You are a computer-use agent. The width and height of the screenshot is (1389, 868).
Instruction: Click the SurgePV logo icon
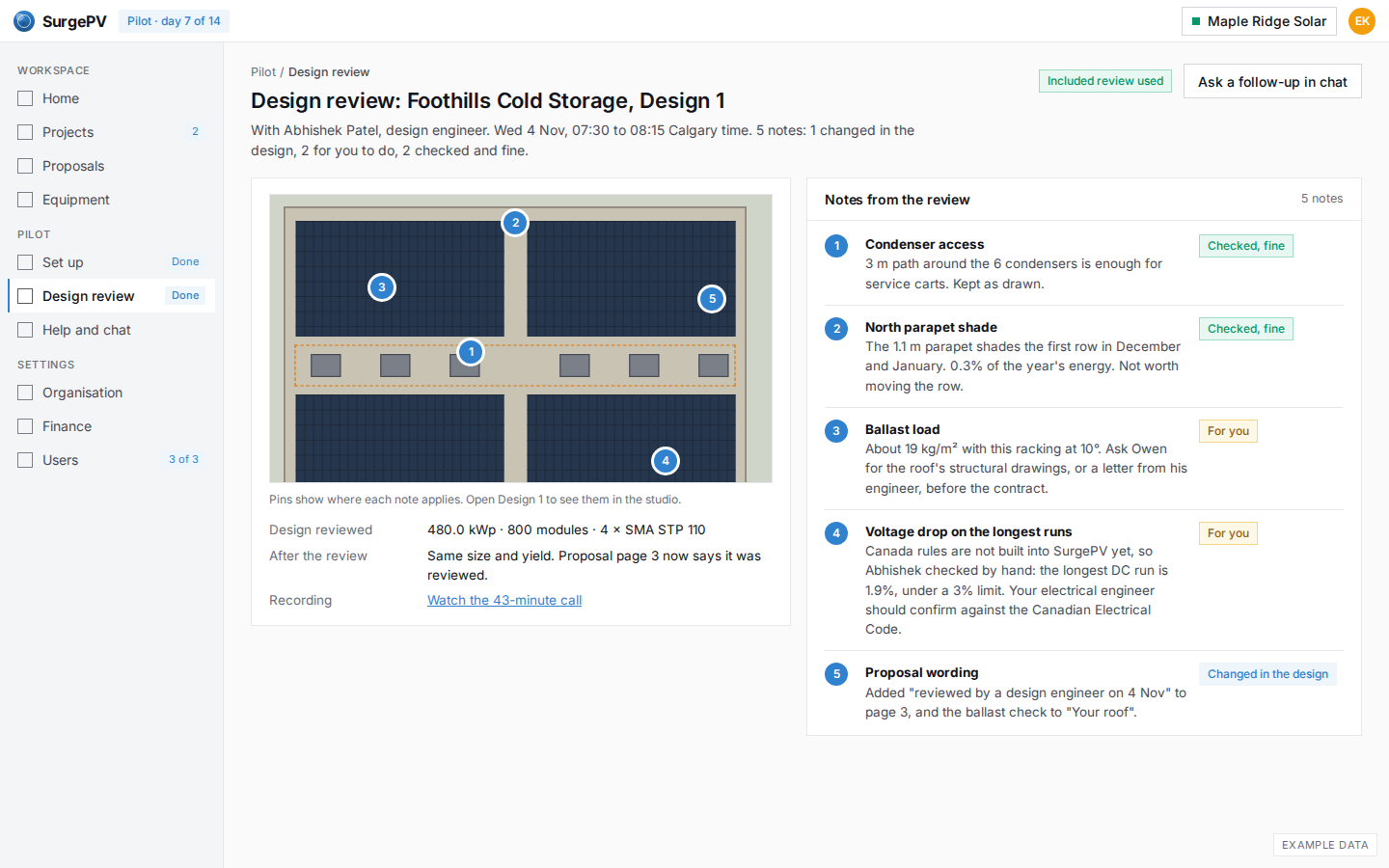point(24,21)
